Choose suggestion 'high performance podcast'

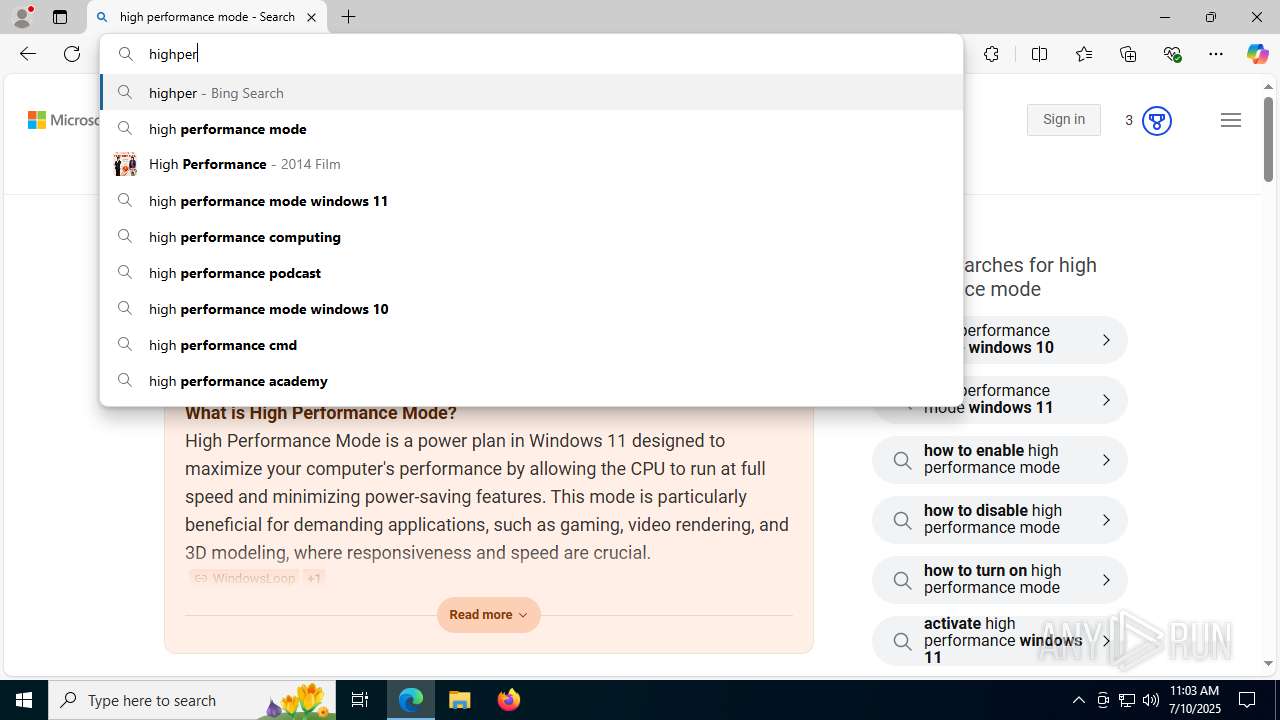tap(531, 272)
